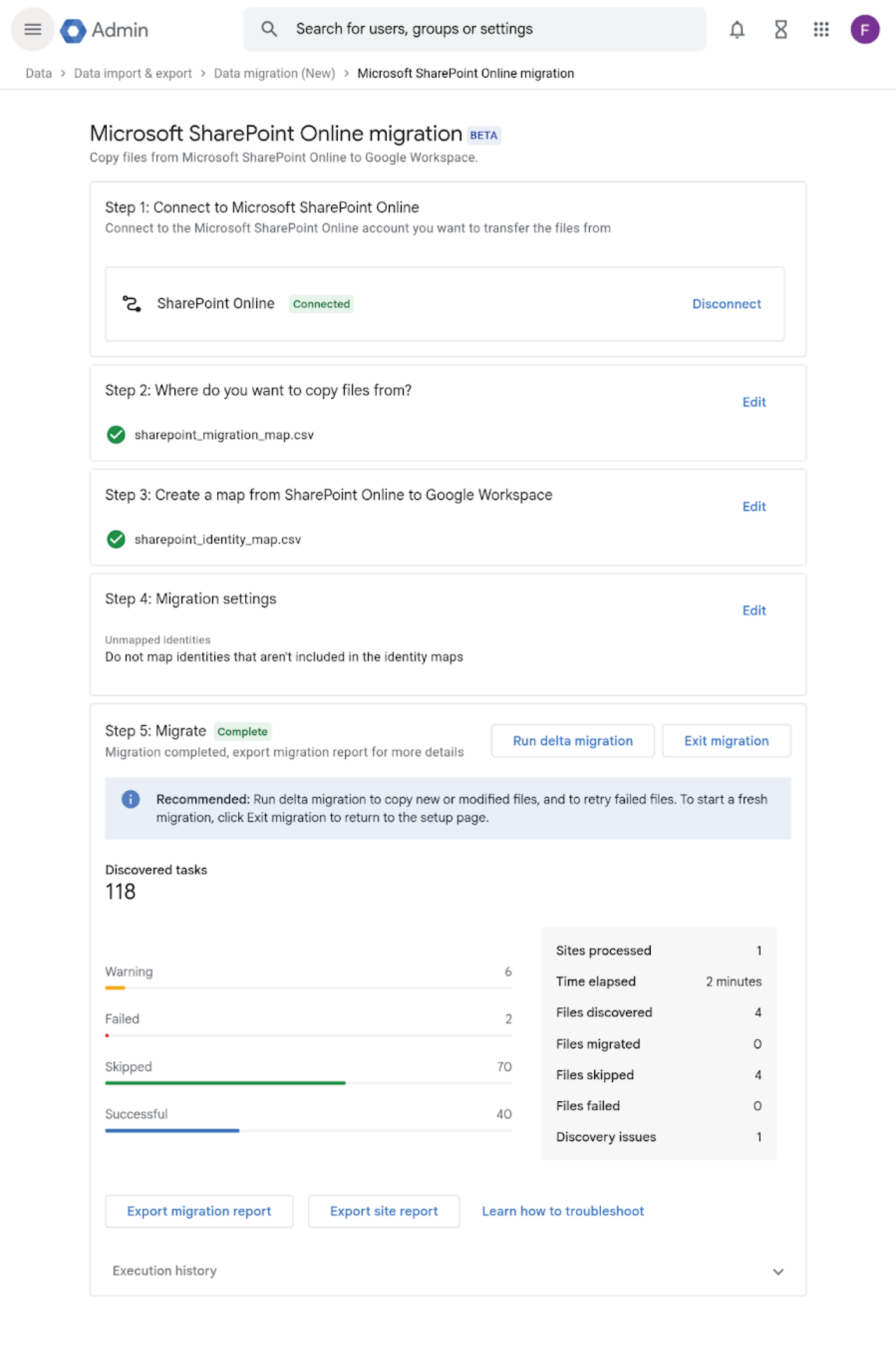Click Sites processed row
The image size is (896, 1358).
659,951
